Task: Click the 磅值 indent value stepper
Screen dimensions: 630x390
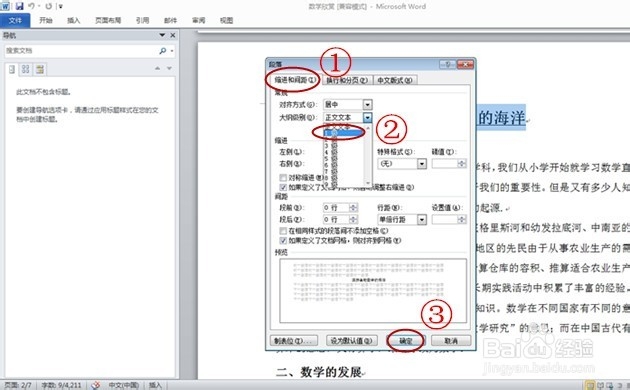Action: (x=462, y=163)
